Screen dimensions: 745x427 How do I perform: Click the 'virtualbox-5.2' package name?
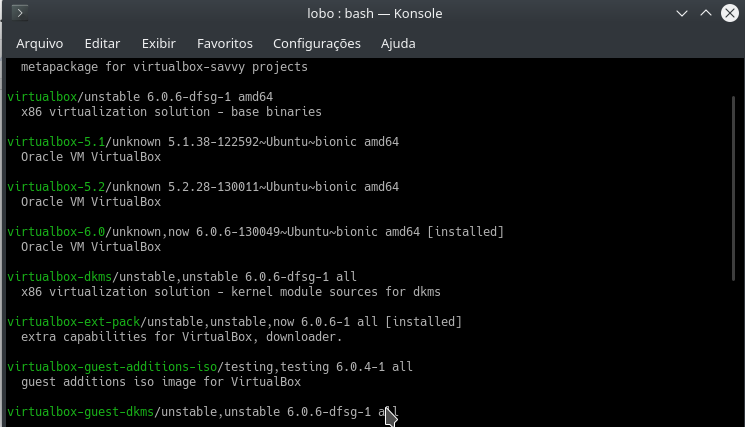[56, 187]
